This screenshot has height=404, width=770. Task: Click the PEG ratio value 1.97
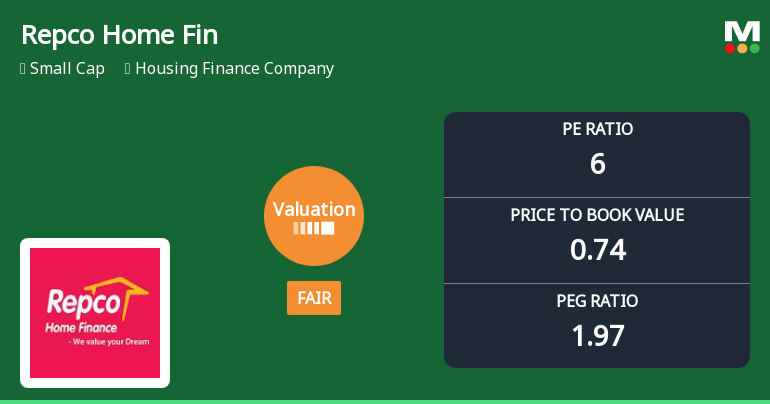[597, 335]
